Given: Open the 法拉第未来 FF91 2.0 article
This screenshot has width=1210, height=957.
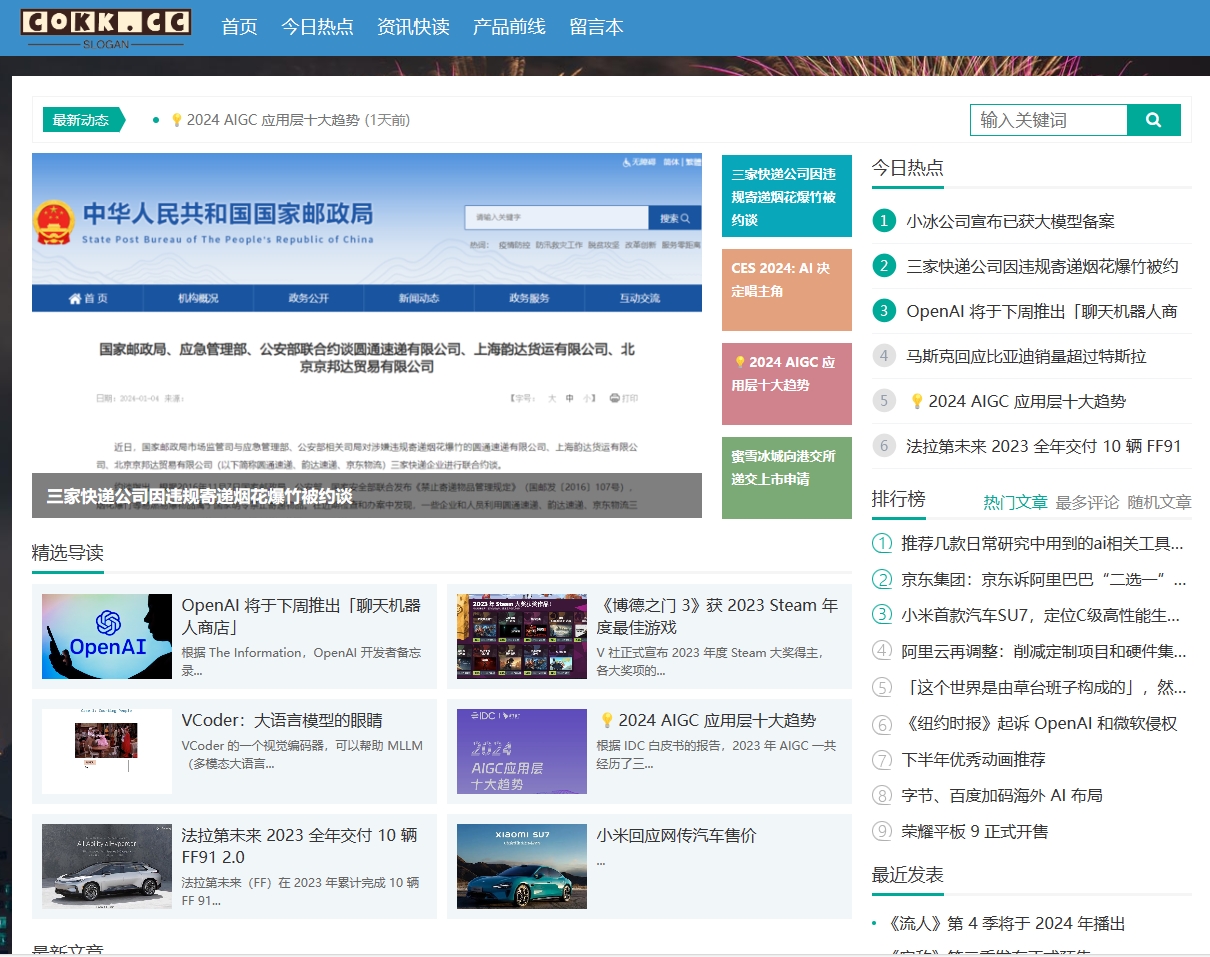Looking at the screenshot, I should pos(299,846).
